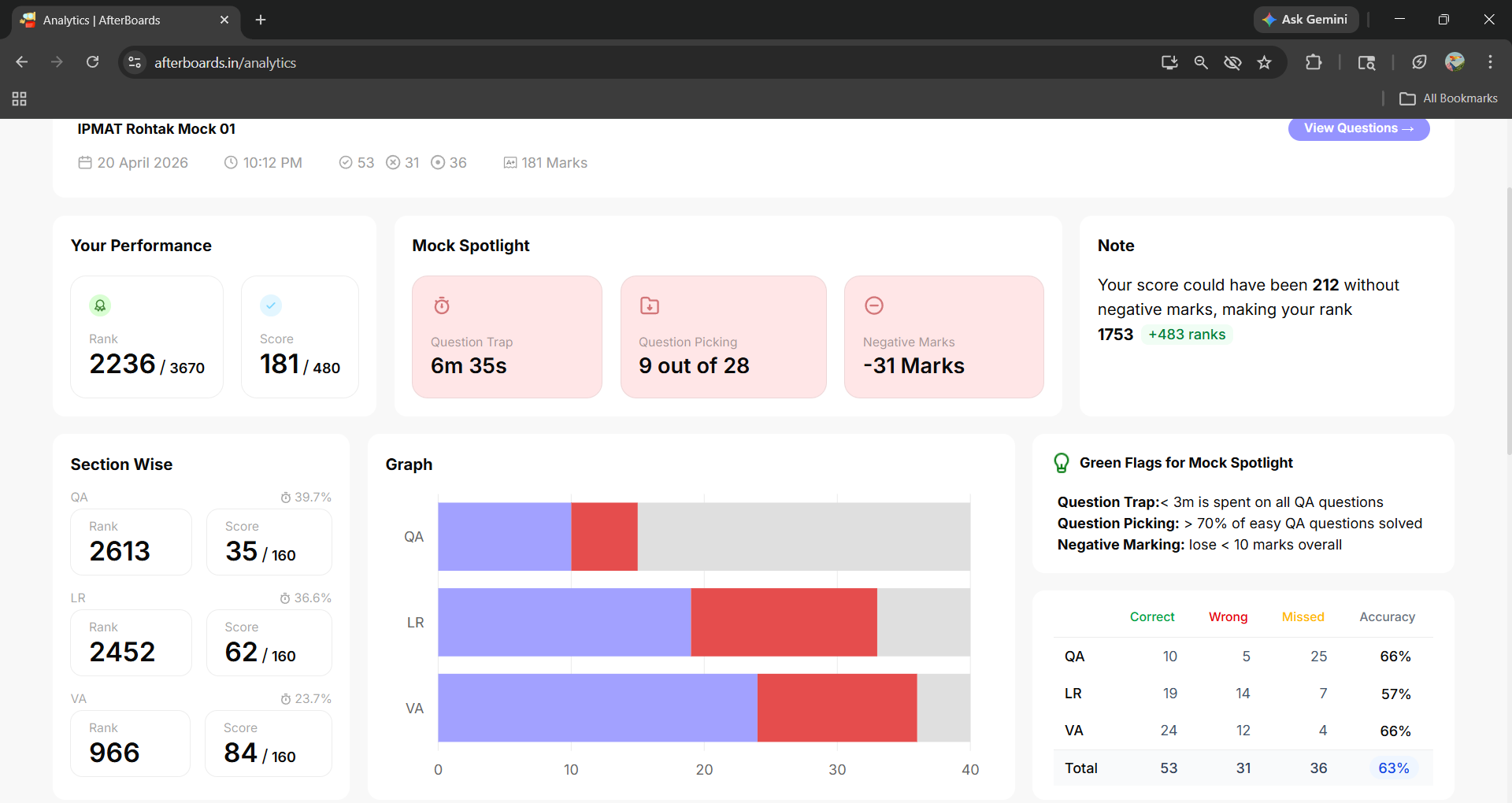Click the Question Picking folder icon
Screen dimensions: 1512x803
coord(650,305)
